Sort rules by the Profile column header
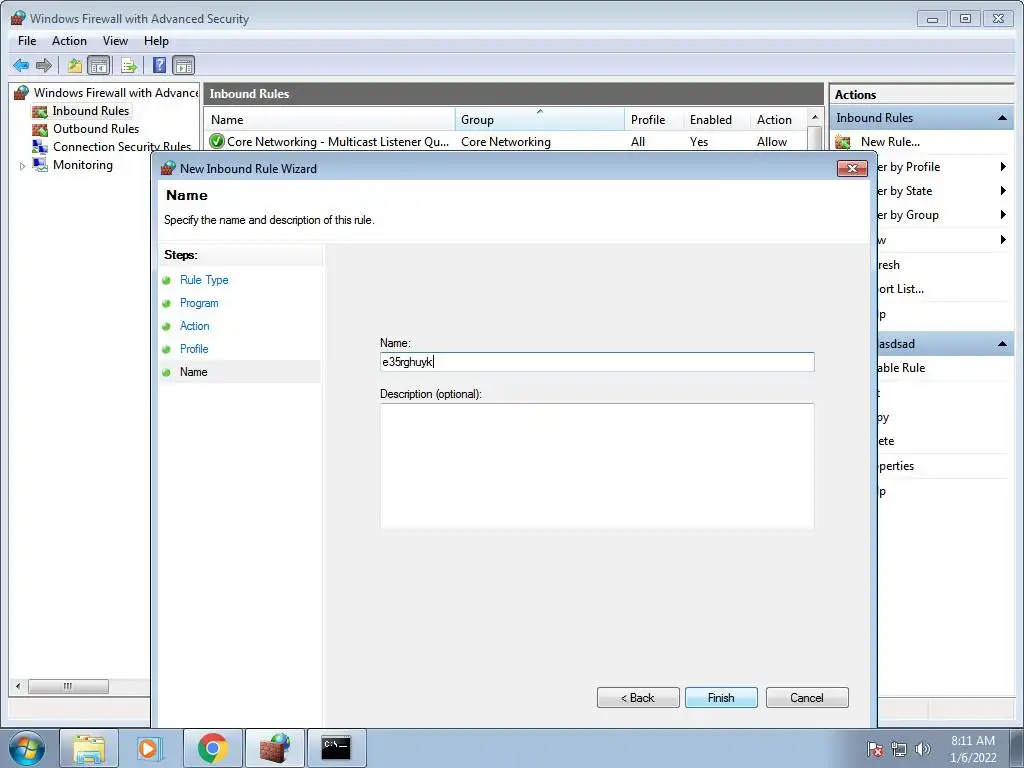1024x768 pixels. coord(654,120)
